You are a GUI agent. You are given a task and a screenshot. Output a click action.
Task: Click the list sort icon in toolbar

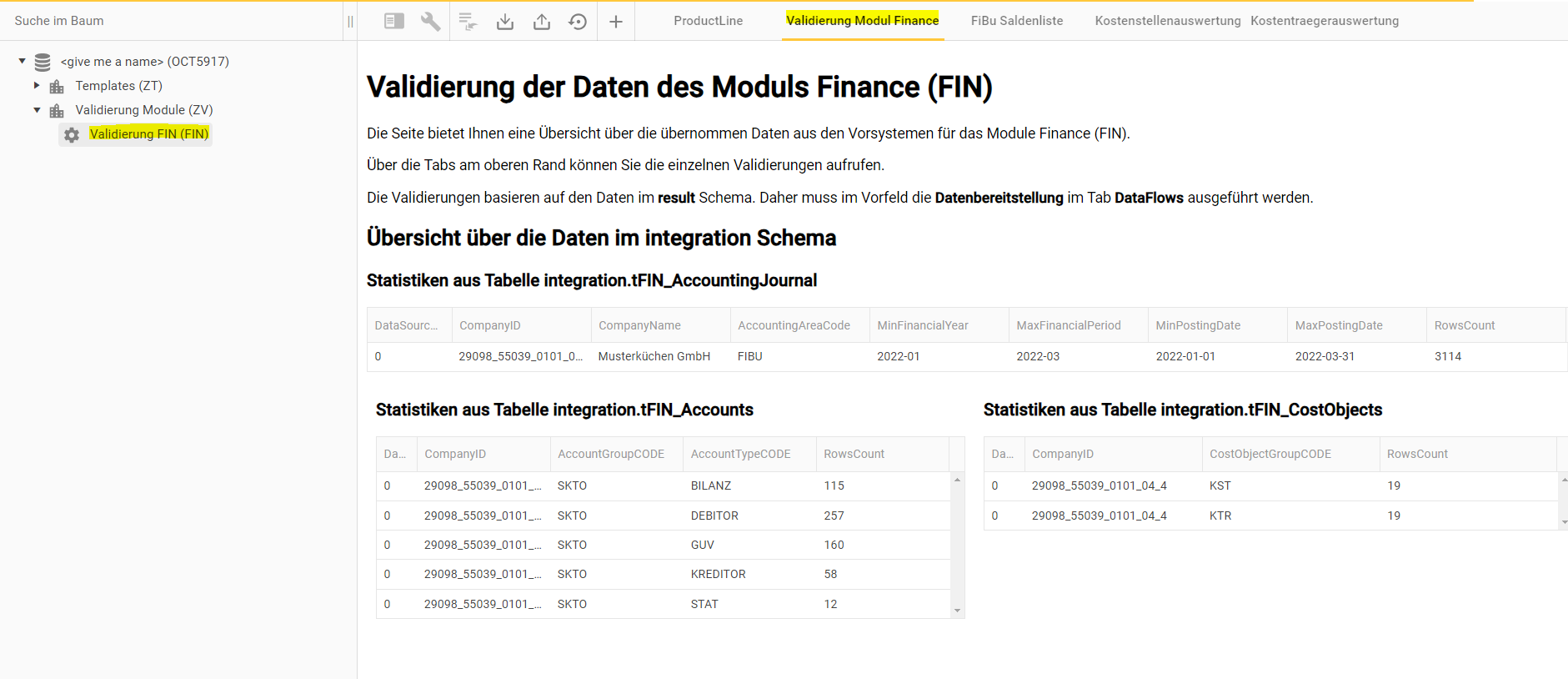pos(468,22)
